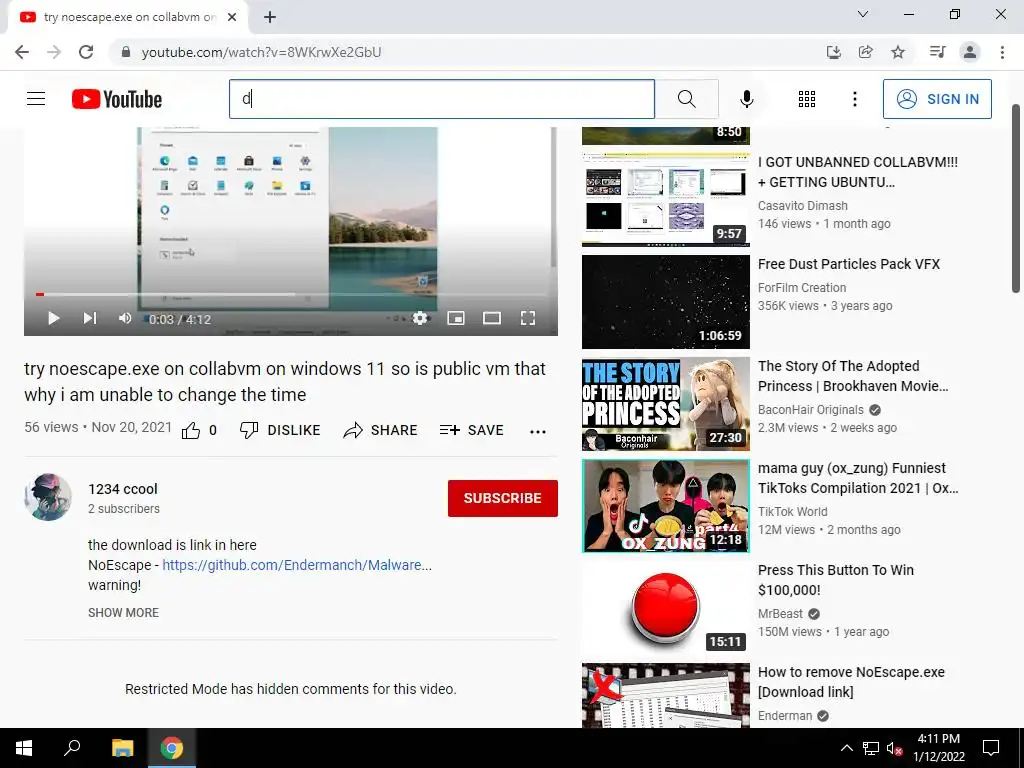Image resolution: width=1024 pixels, height=768 pixels.
Task: Open network status tray icon
Action: click(871, 748)
